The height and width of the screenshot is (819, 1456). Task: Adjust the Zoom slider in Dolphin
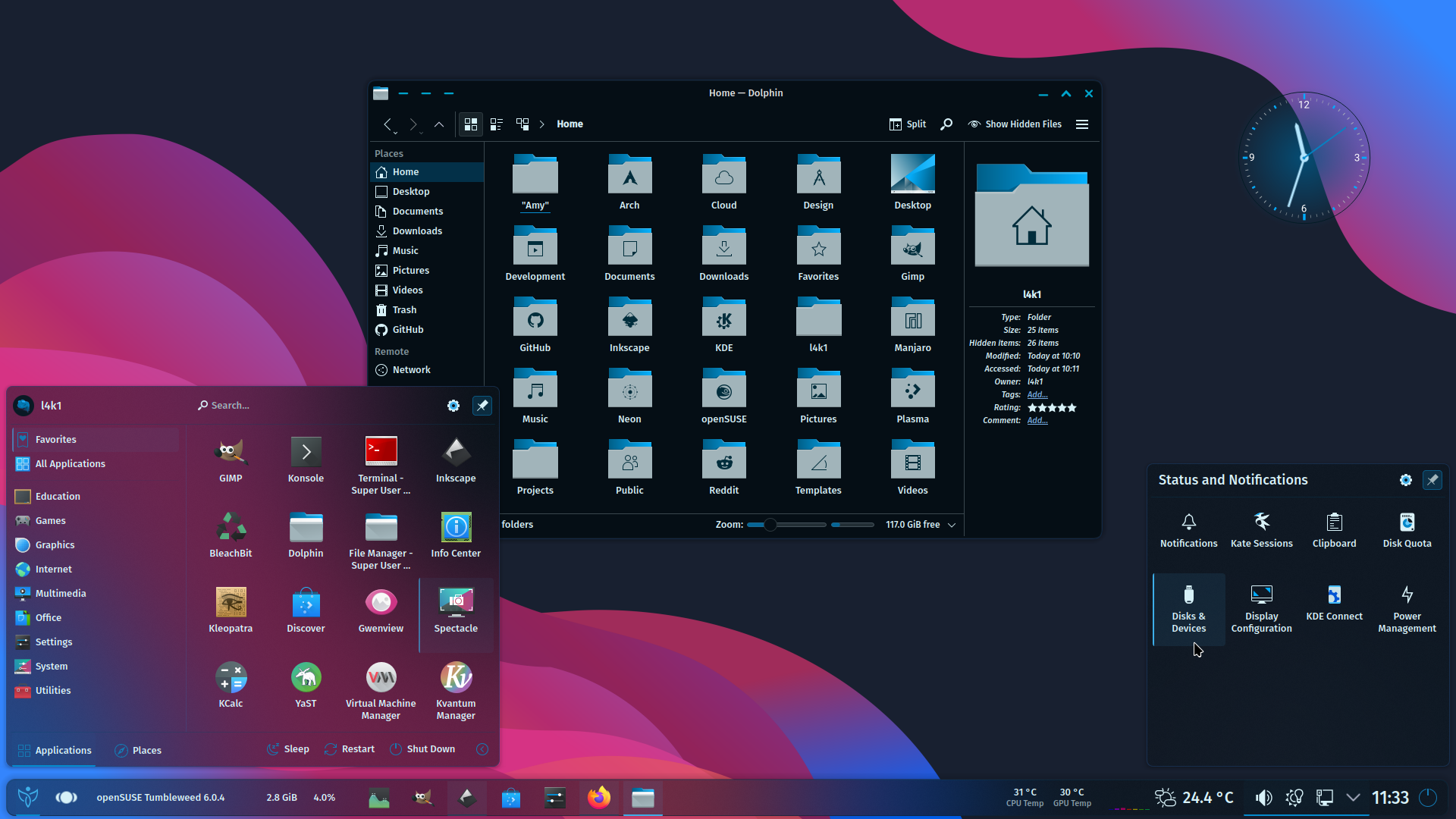[x=786, y=525]
